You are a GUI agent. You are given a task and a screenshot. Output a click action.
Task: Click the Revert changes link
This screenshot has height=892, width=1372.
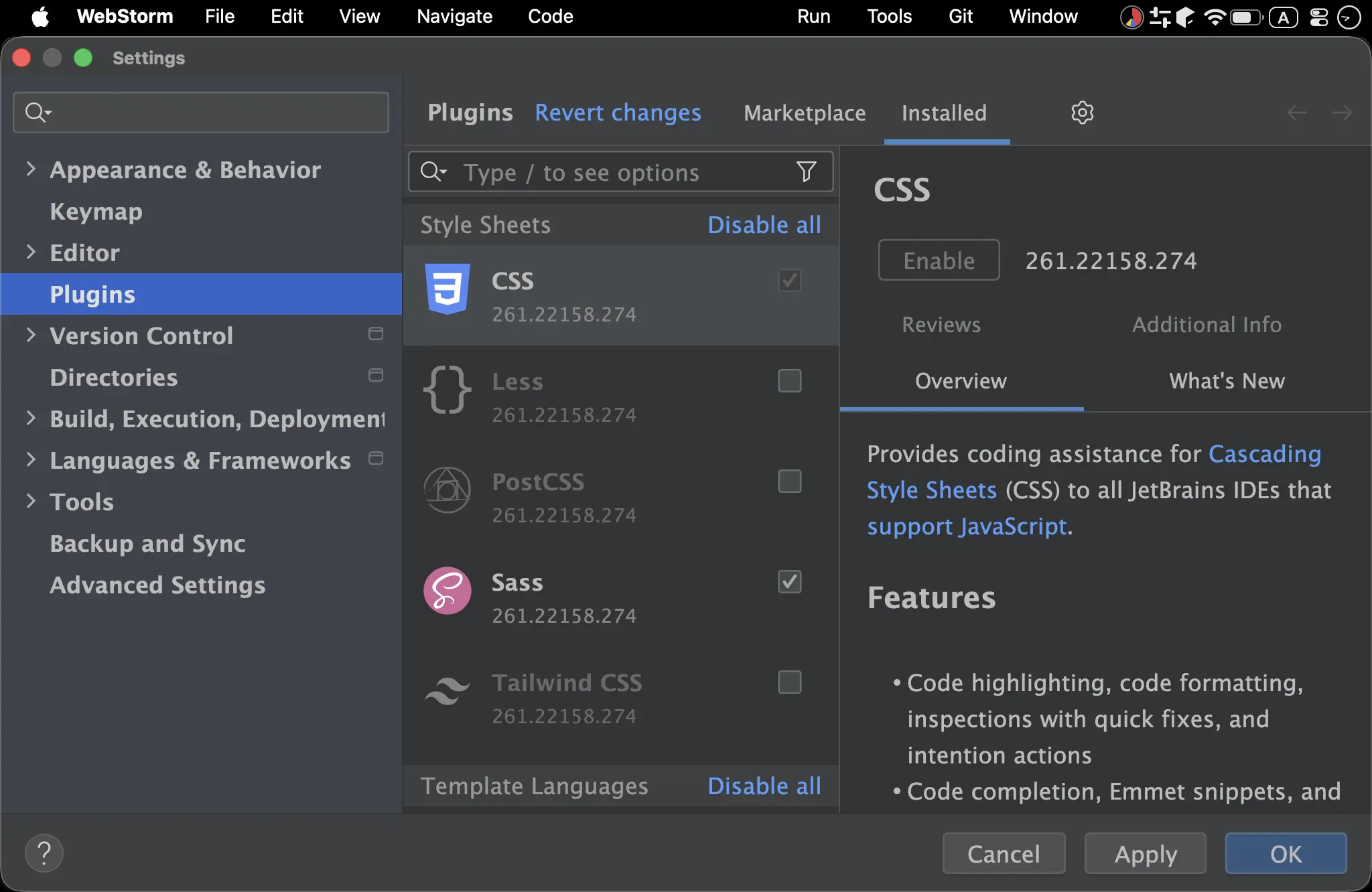[x=618, y=113]
